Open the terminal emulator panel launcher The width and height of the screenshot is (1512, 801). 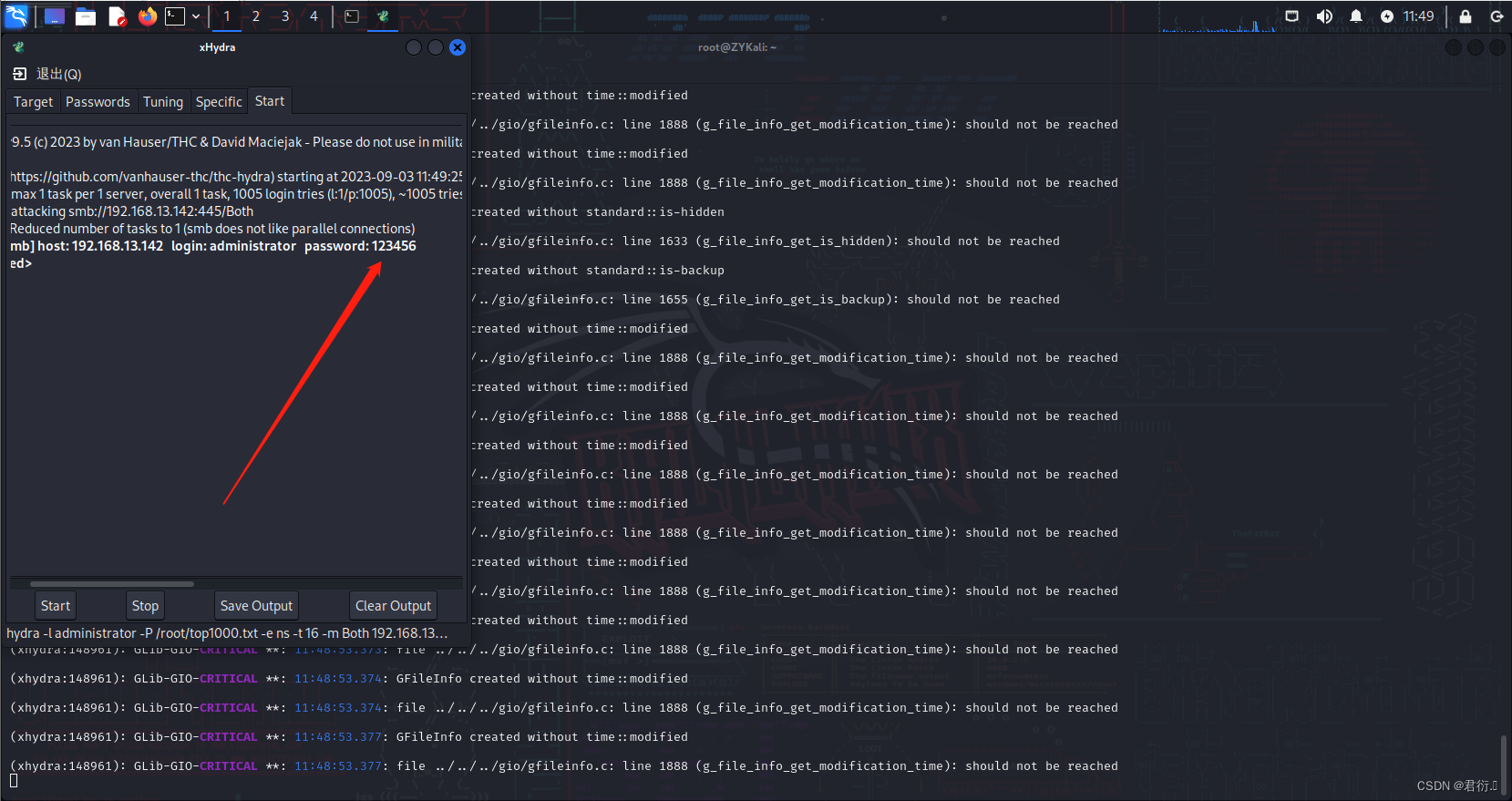[x=175, y=16]
